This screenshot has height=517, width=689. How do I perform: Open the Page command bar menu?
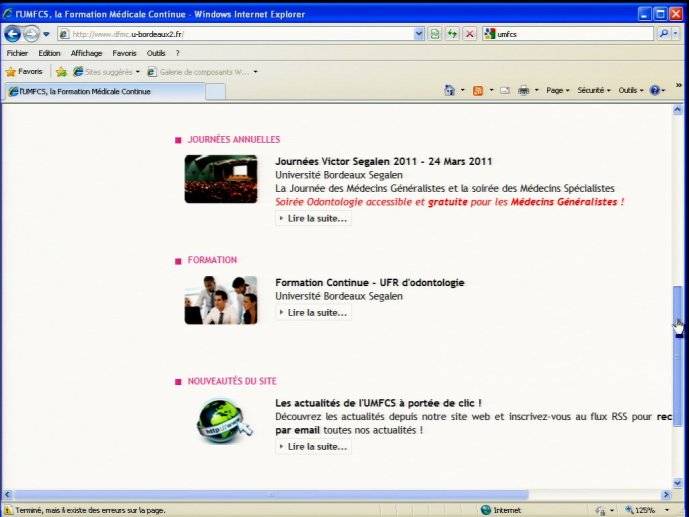click(558, 90)
